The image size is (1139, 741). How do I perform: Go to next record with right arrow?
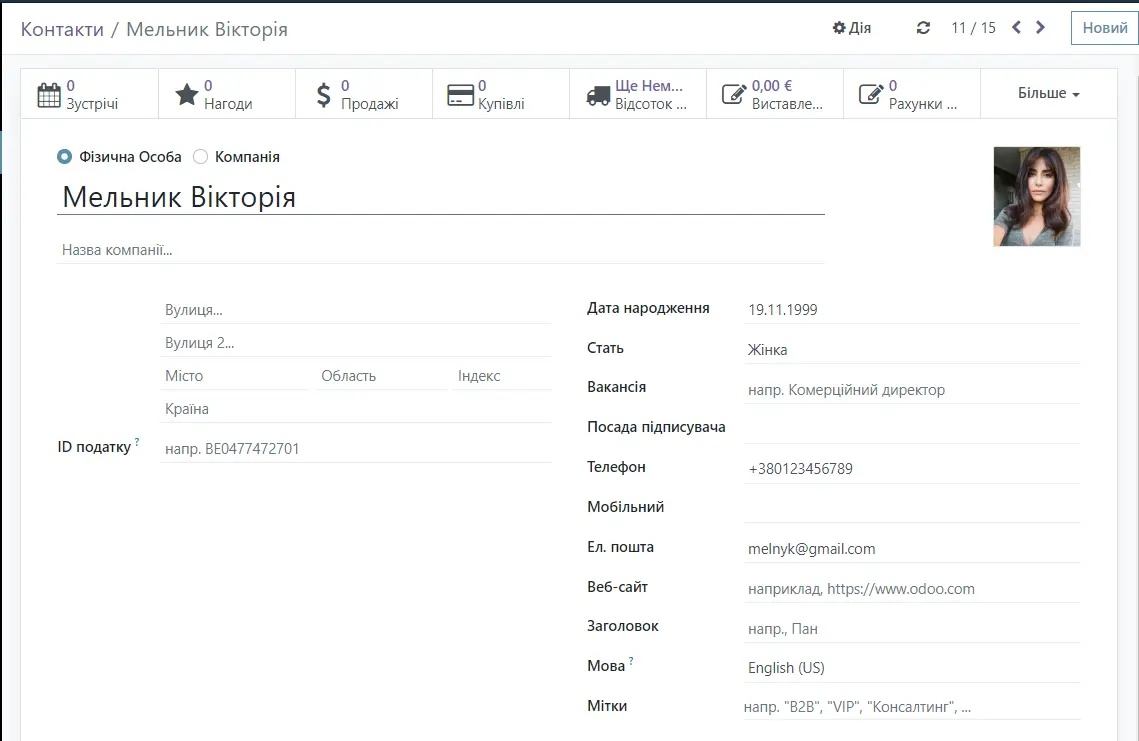(1040, 27)
